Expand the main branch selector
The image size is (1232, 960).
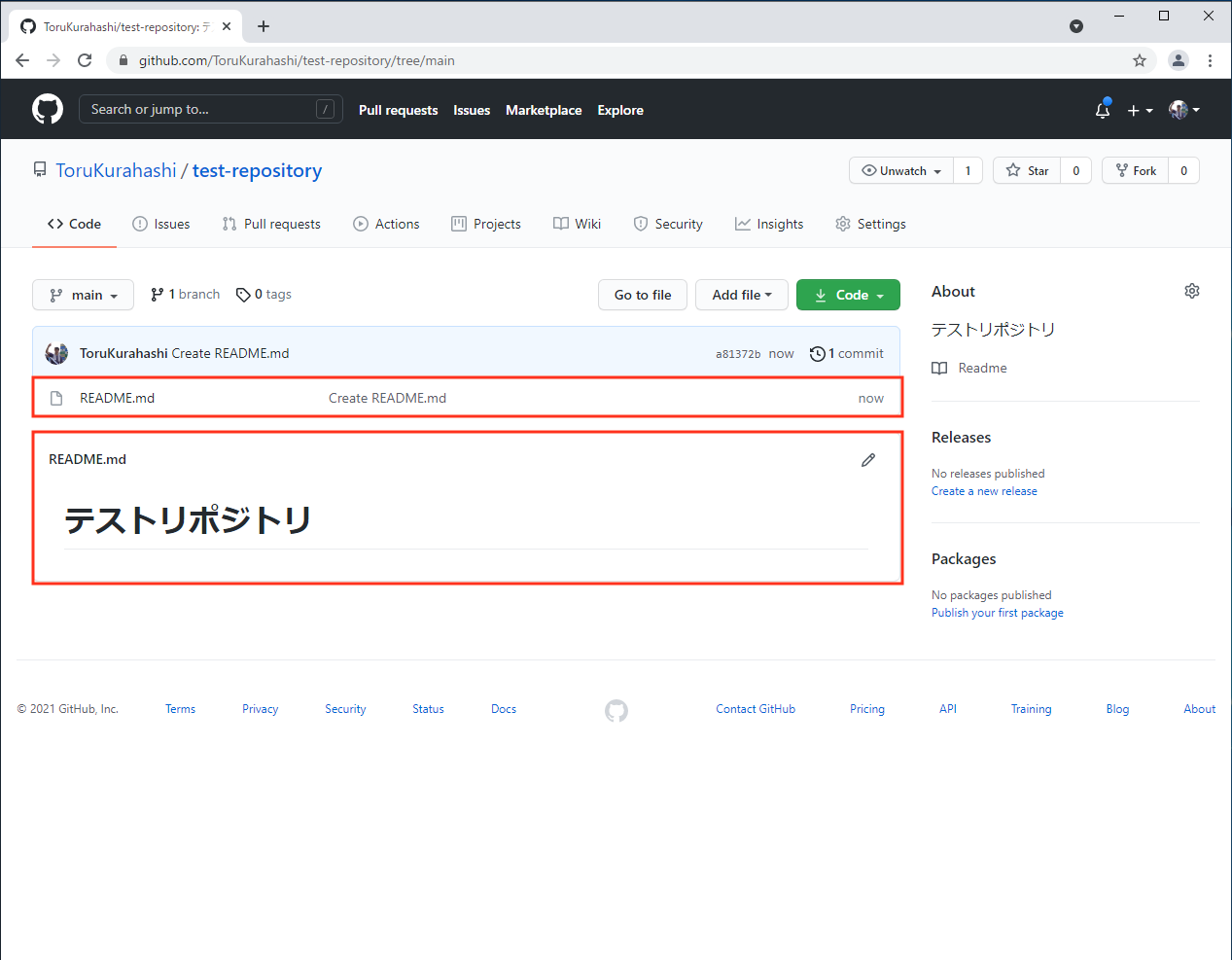[x=83, y=295]
